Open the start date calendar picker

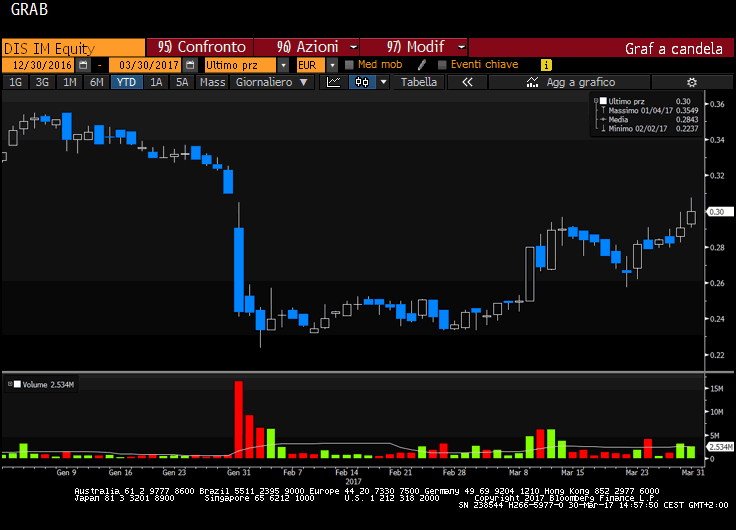coord(83,65)
